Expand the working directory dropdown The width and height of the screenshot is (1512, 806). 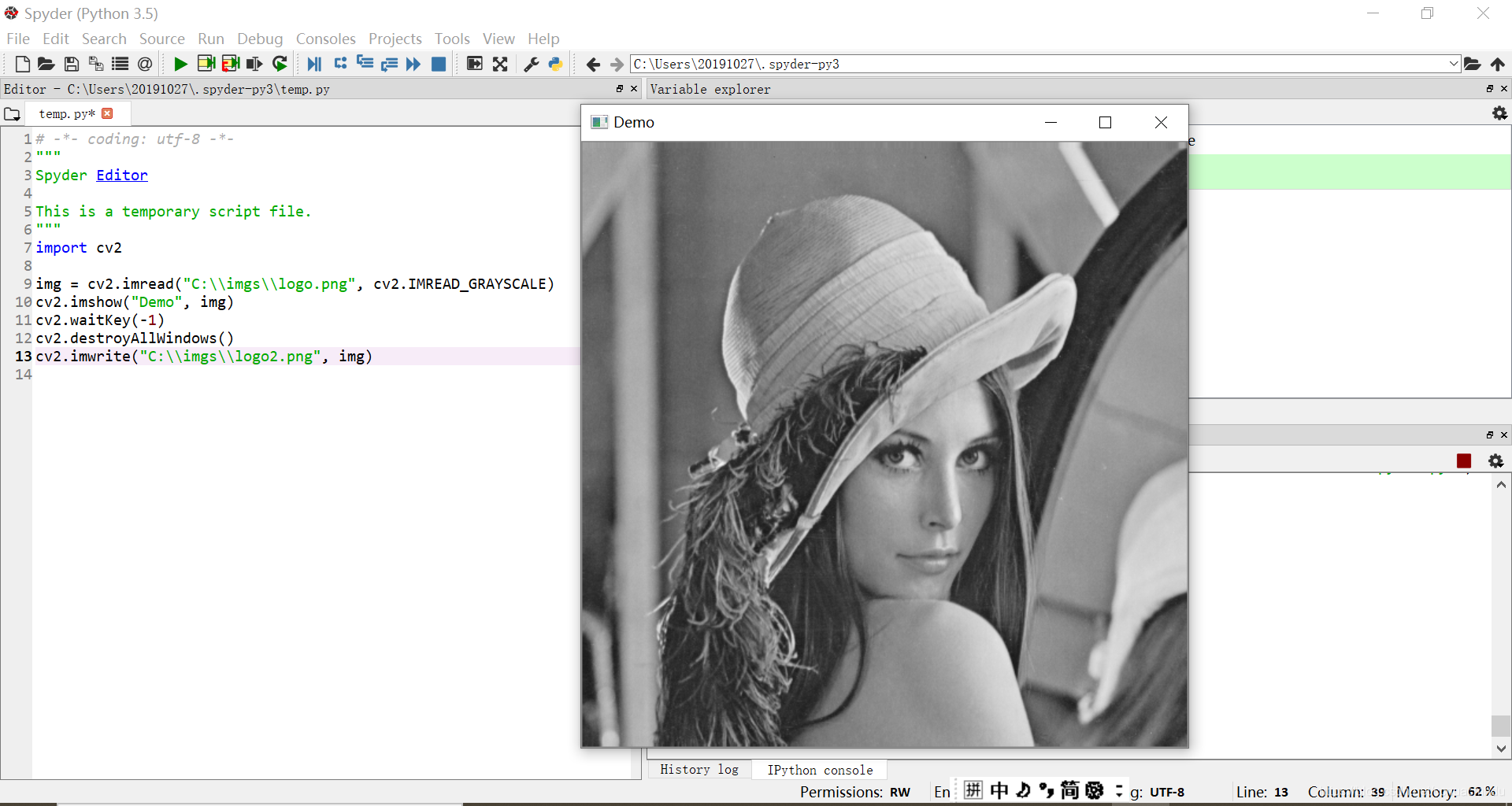(x=1454, y=64)
